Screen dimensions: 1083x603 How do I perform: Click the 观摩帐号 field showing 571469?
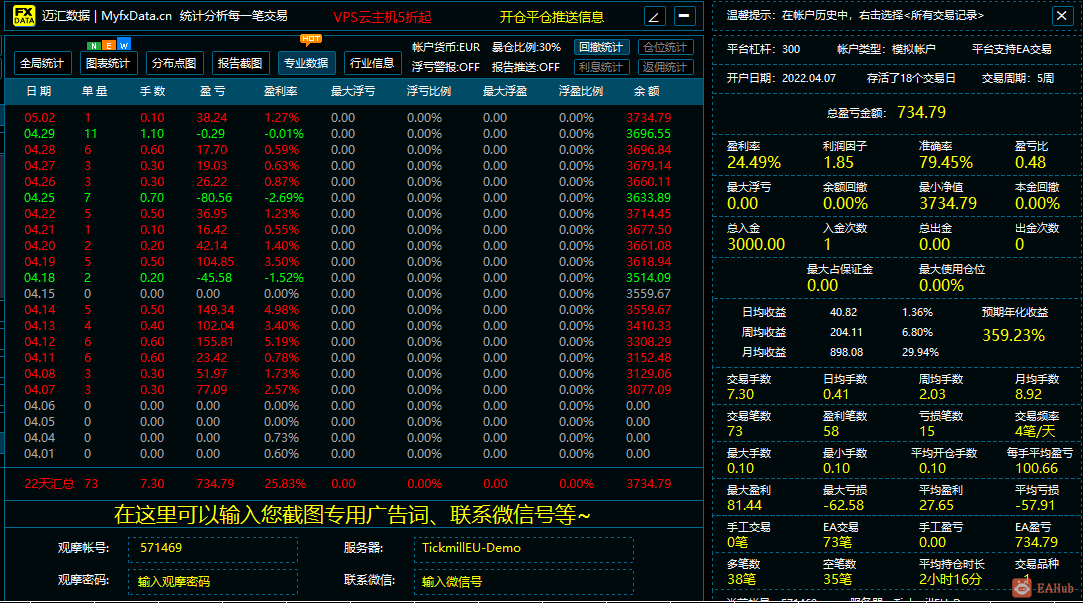click(213, 548)
